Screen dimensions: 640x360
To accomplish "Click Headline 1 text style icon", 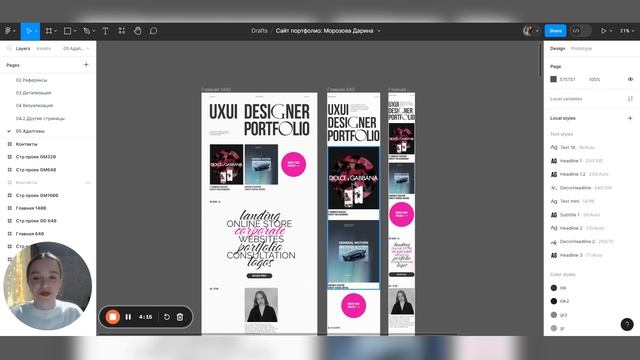I will pos(554,161).
